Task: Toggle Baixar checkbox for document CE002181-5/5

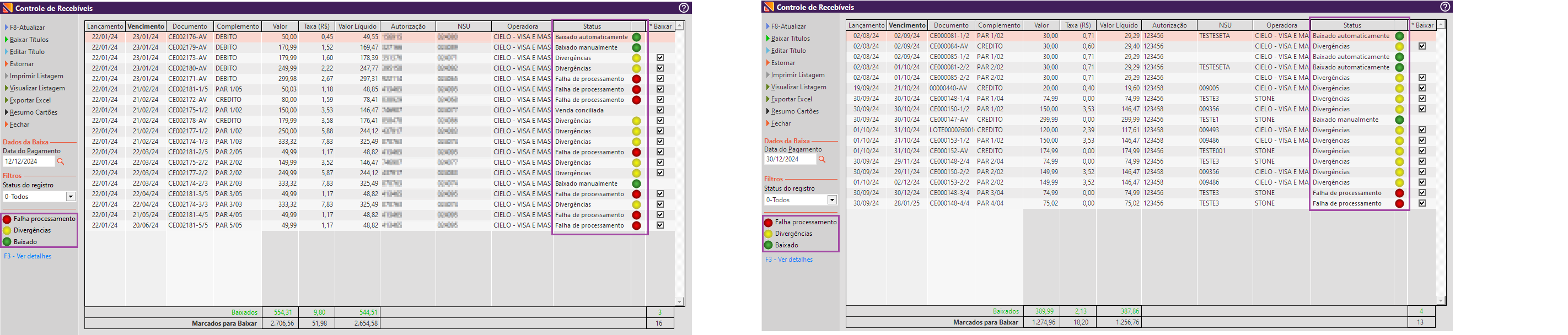Action: click(660, 225)
